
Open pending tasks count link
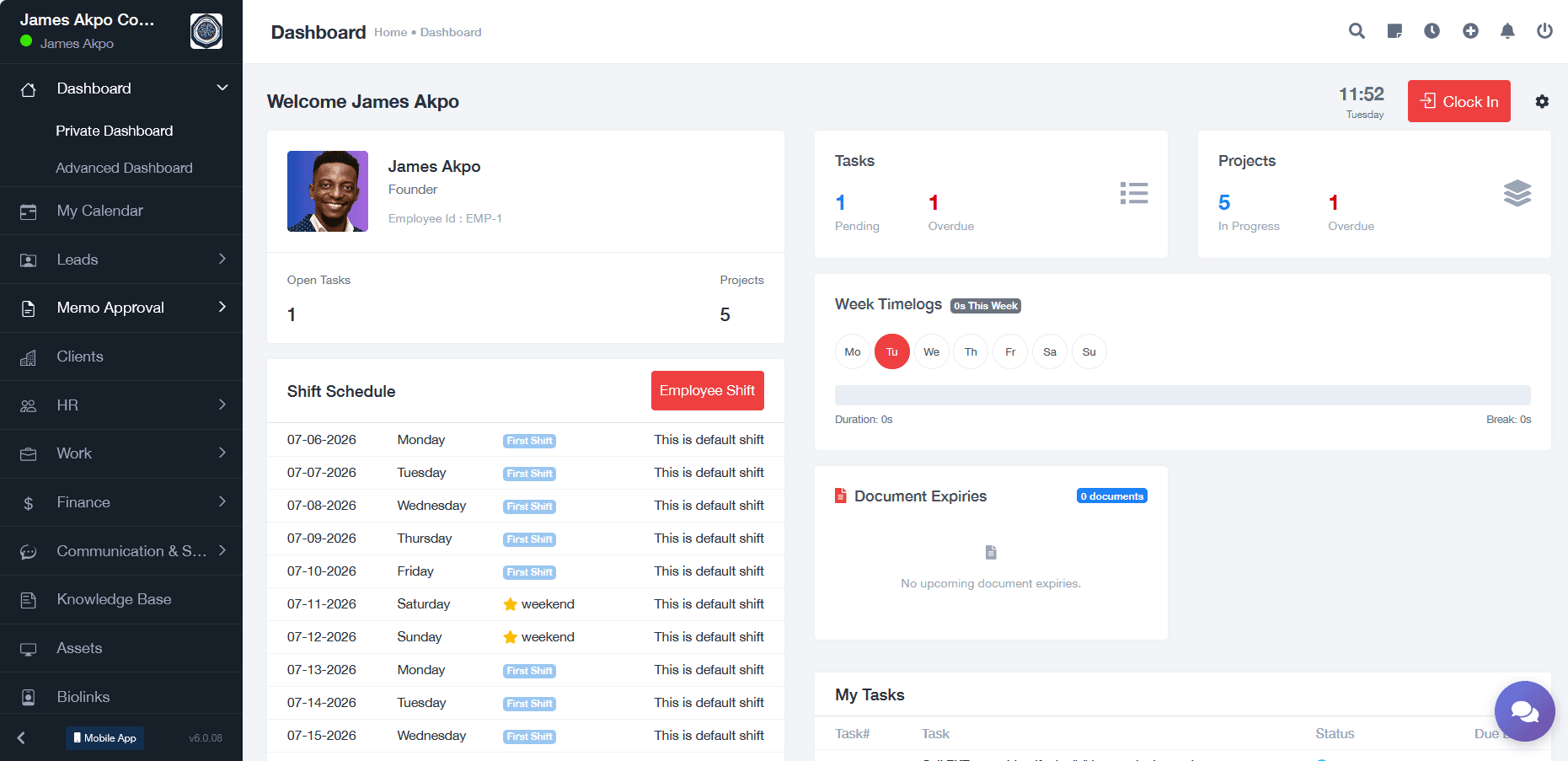pyautogui.click(x=840, y=202)
